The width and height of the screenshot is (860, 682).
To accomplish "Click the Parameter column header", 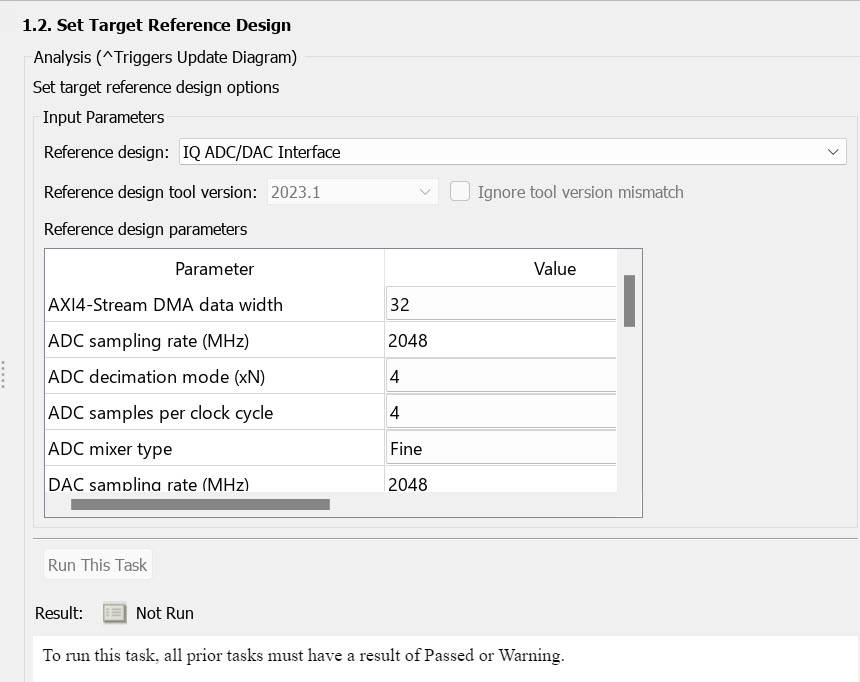I will pyautogui.click(x=214, y=268).
